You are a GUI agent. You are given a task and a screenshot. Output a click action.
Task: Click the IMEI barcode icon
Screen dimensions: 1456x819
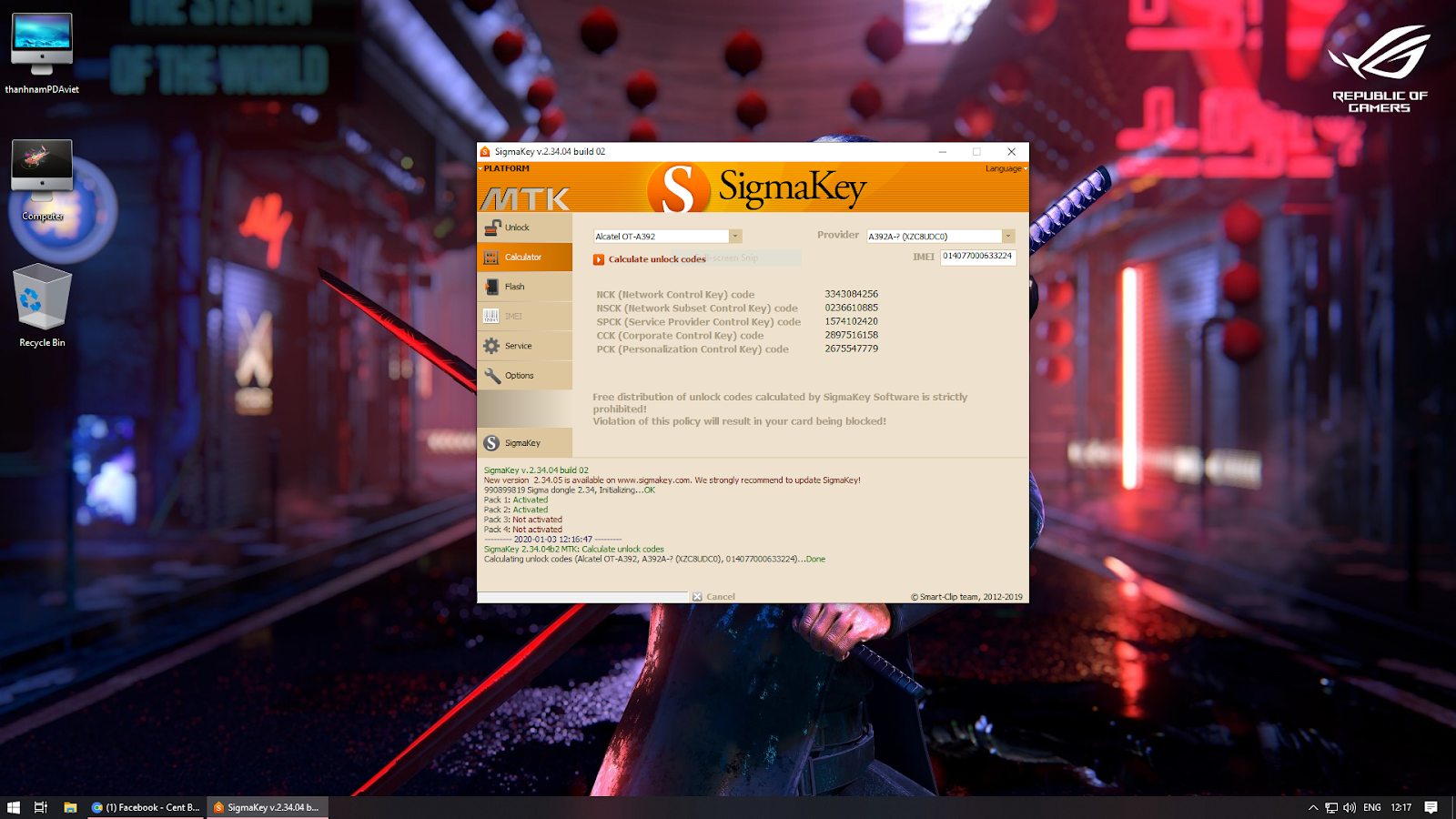coord(491,317)
